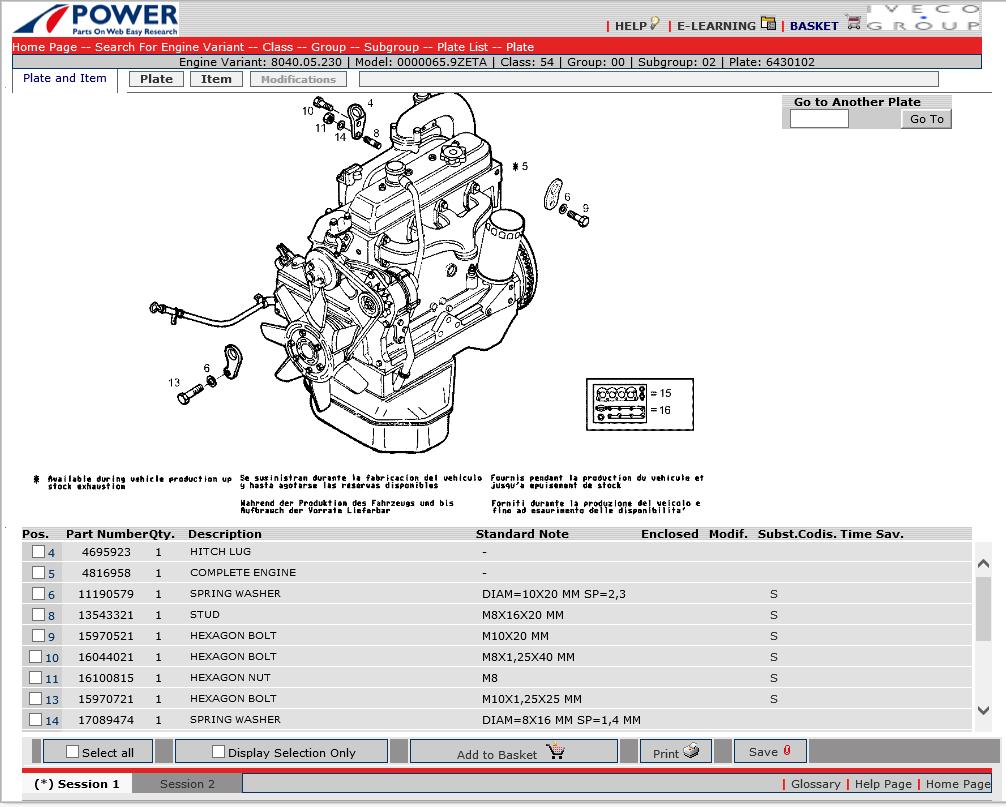Click the Subgroup breadcrumb link

click(x=391, y=47)
